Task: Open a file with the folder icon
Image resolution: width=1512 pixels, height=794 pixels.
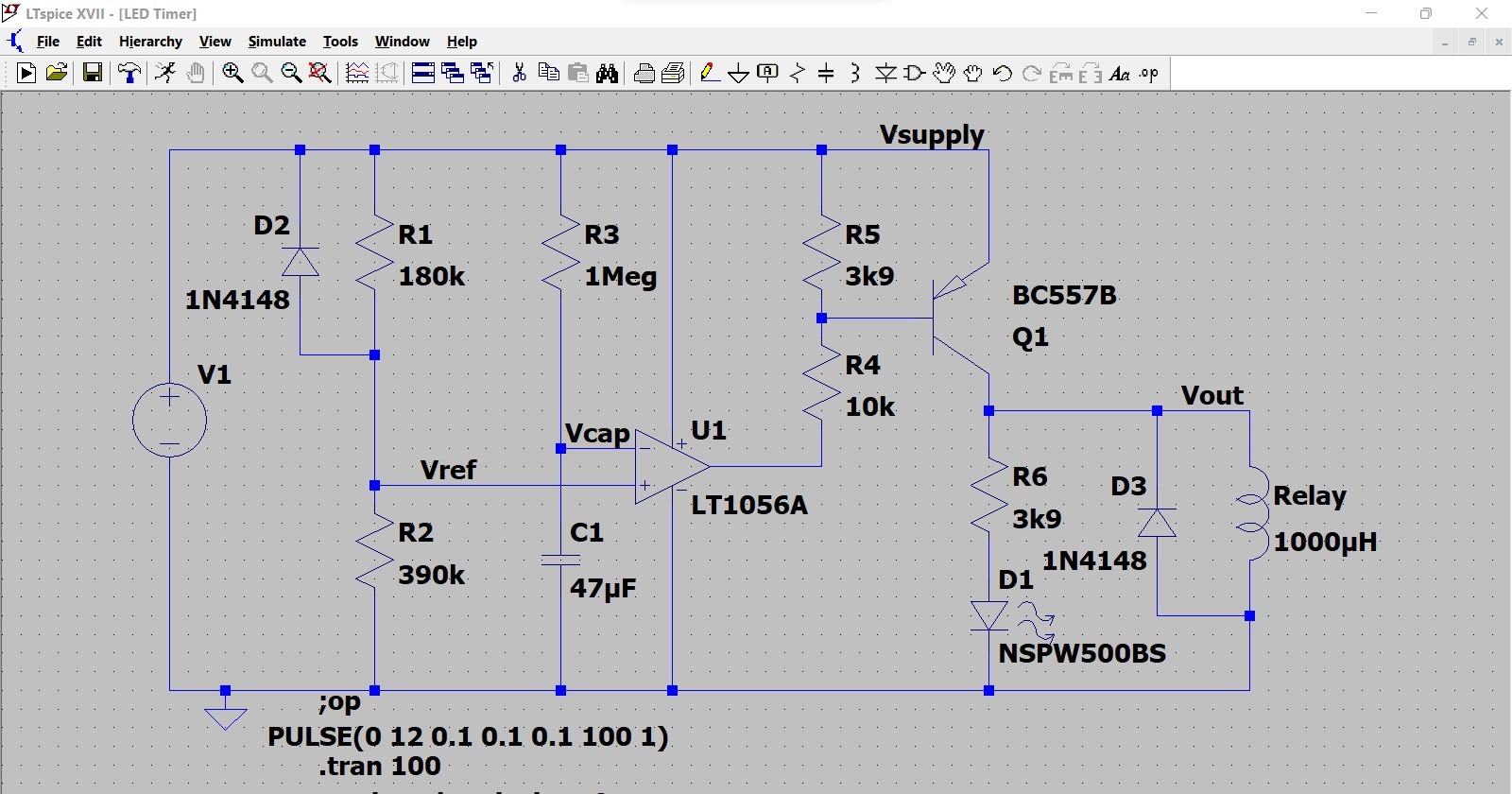Action: click(x=57, y=73)
